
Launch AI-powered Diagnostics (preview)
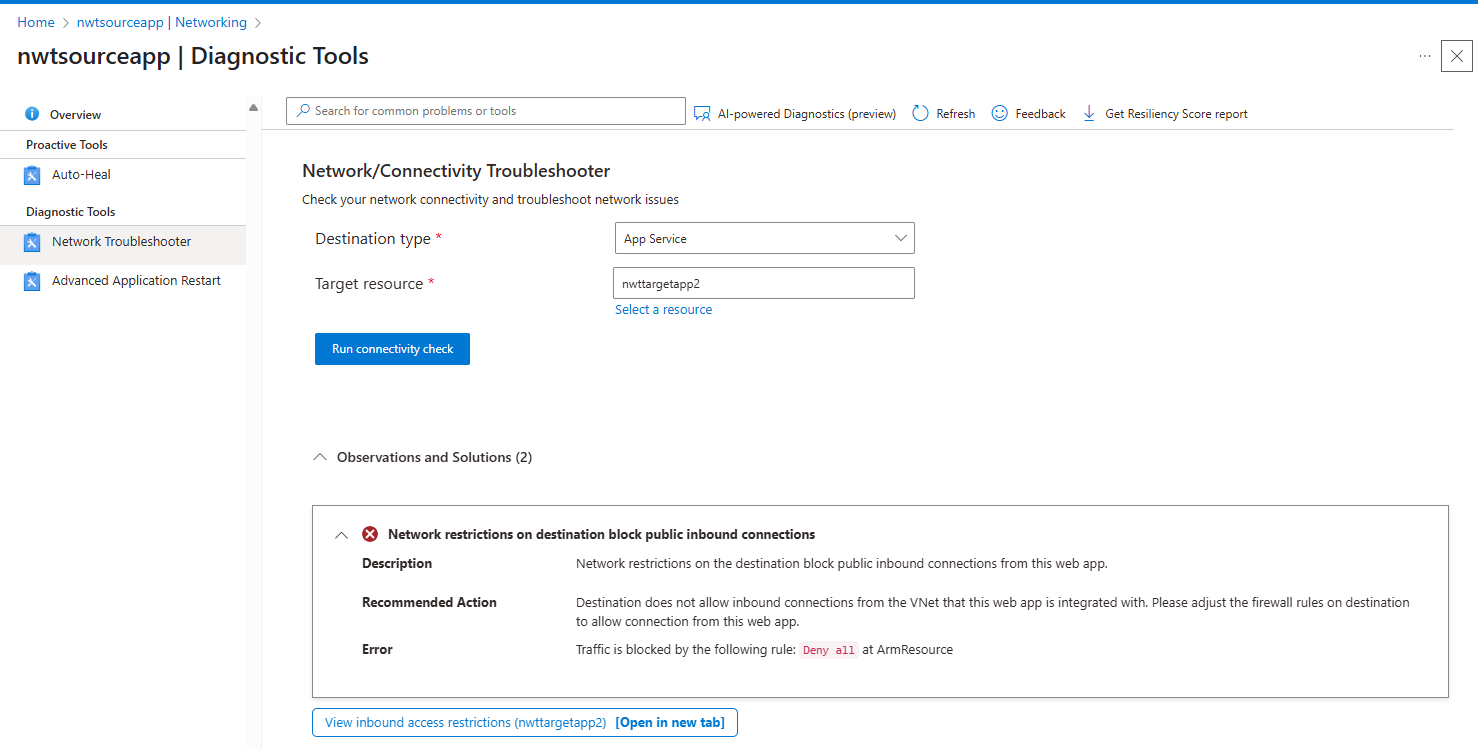pos(702,113)
